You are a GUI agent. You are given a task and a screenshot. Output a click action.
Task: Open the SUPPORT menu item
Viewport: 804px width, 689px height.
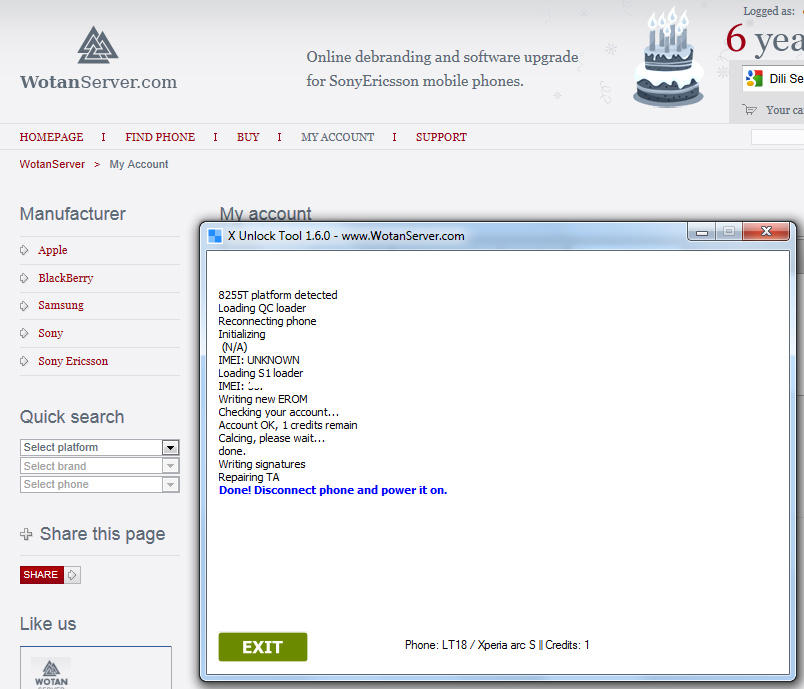(x=441, y=137)
